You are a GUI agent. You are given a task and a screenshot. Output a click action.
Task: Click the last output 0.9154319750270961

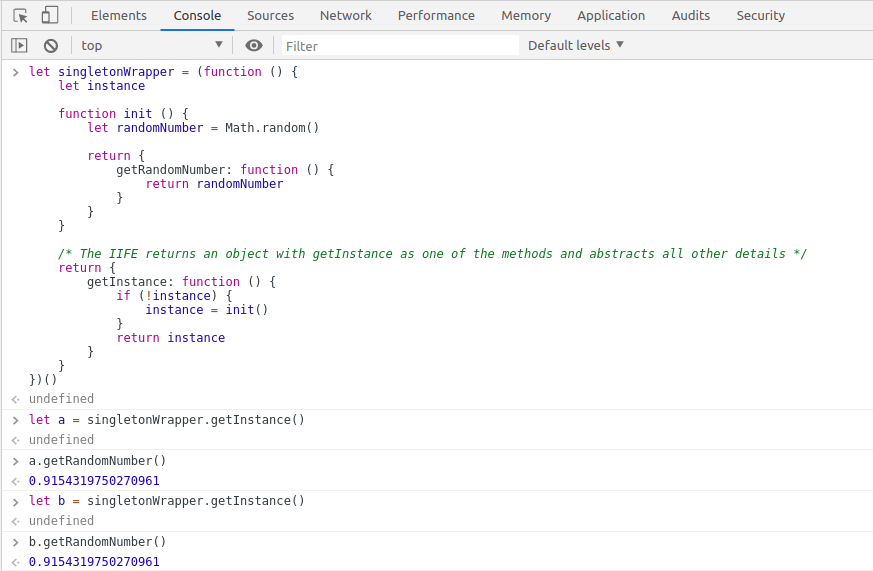(x=94, y=562)
